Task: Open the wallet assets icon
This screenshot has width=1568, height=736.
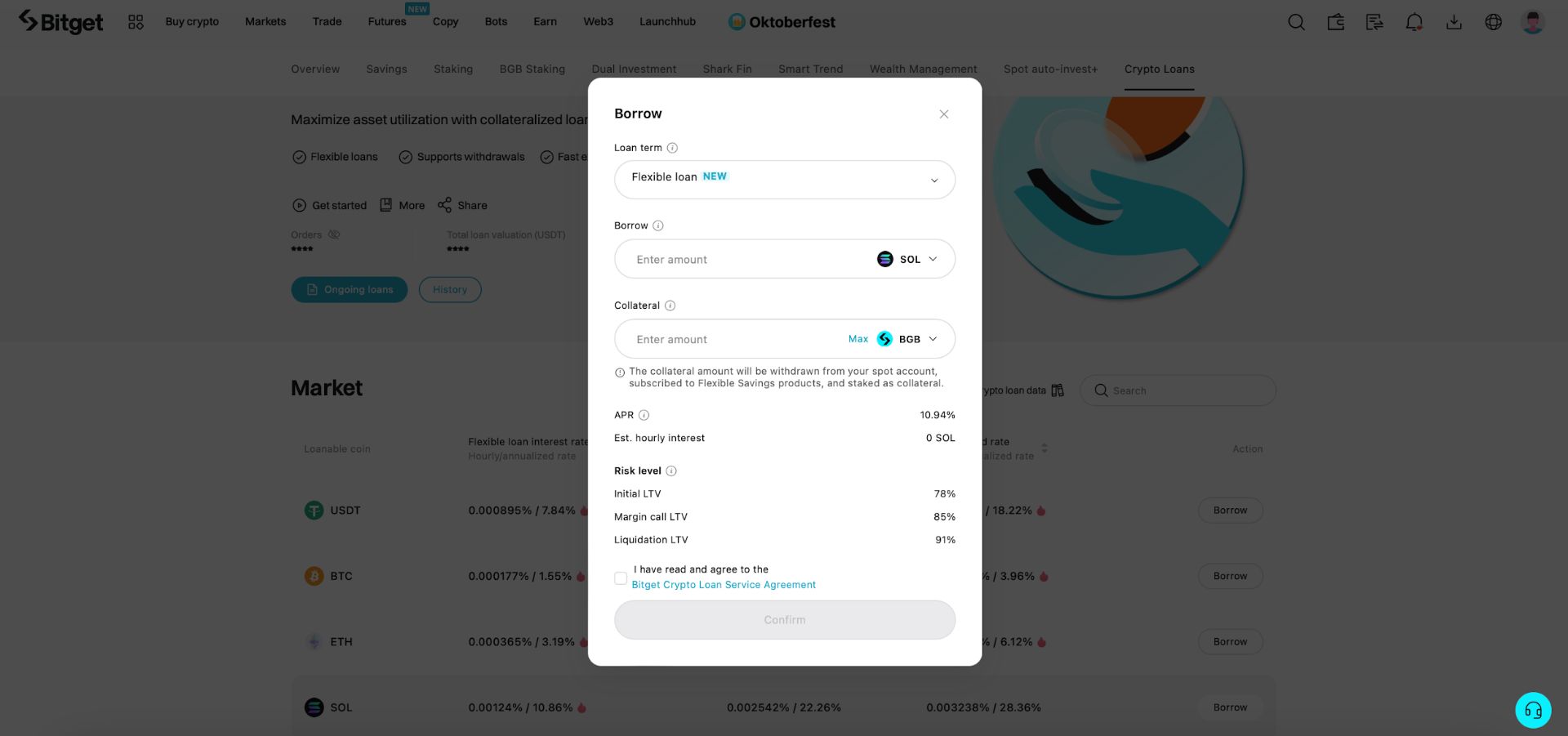Action: point(1336,22)
